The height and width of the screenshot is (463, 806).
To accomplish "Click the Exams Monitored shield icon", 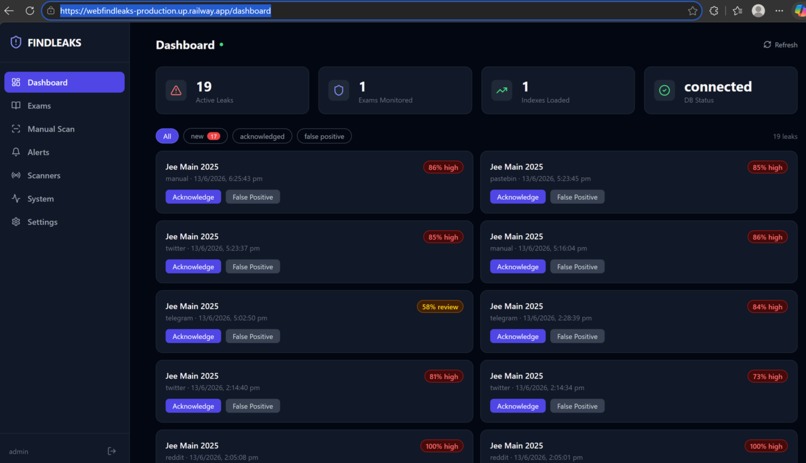I will pos(339,90).
